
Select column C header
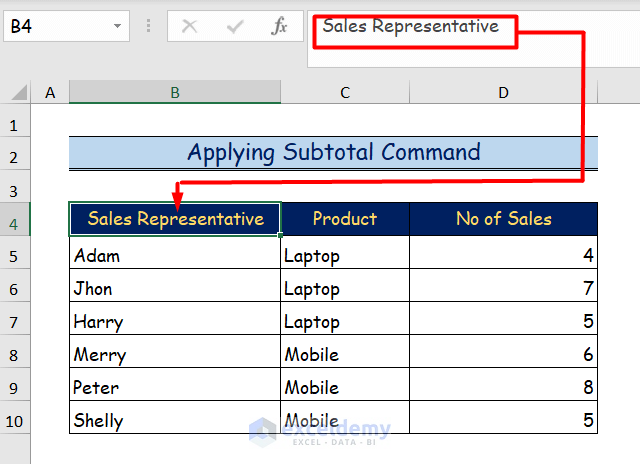coord(345,93)
